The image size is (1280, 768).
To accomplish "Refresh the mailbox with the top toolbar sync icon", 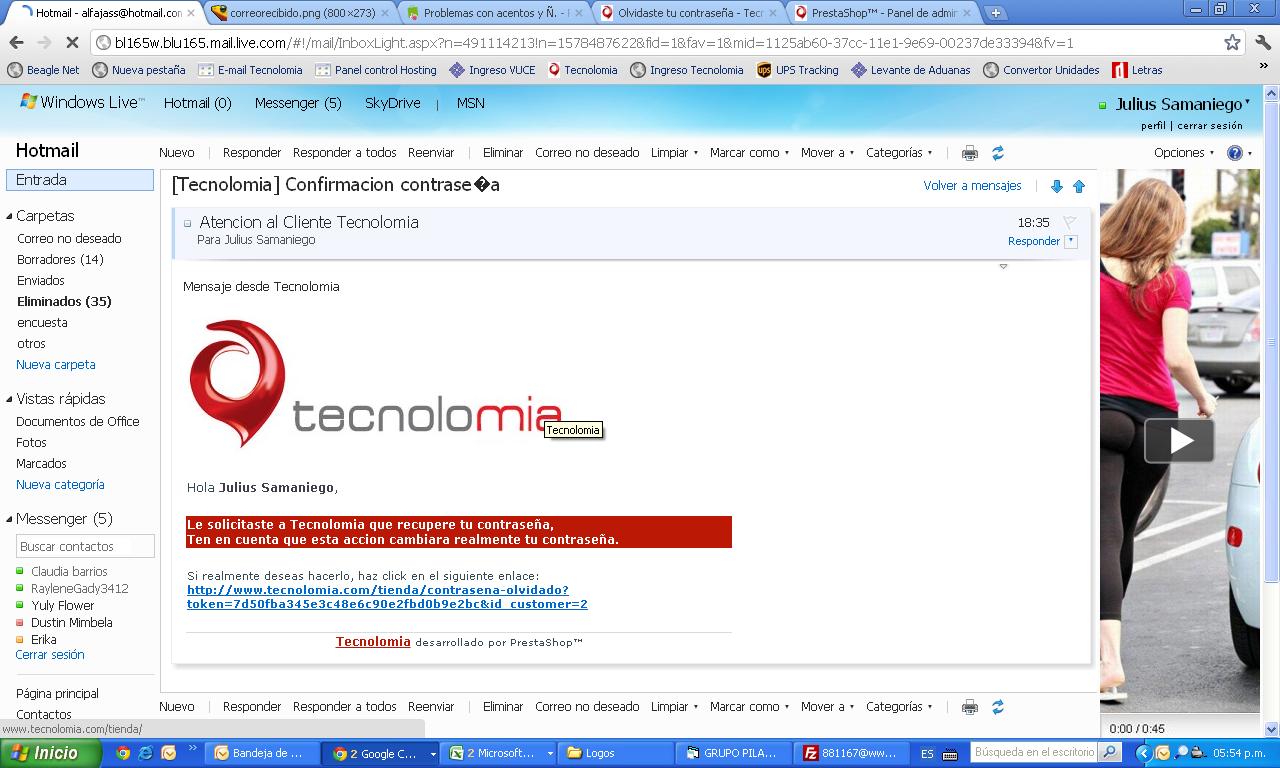I will point(997,153).
